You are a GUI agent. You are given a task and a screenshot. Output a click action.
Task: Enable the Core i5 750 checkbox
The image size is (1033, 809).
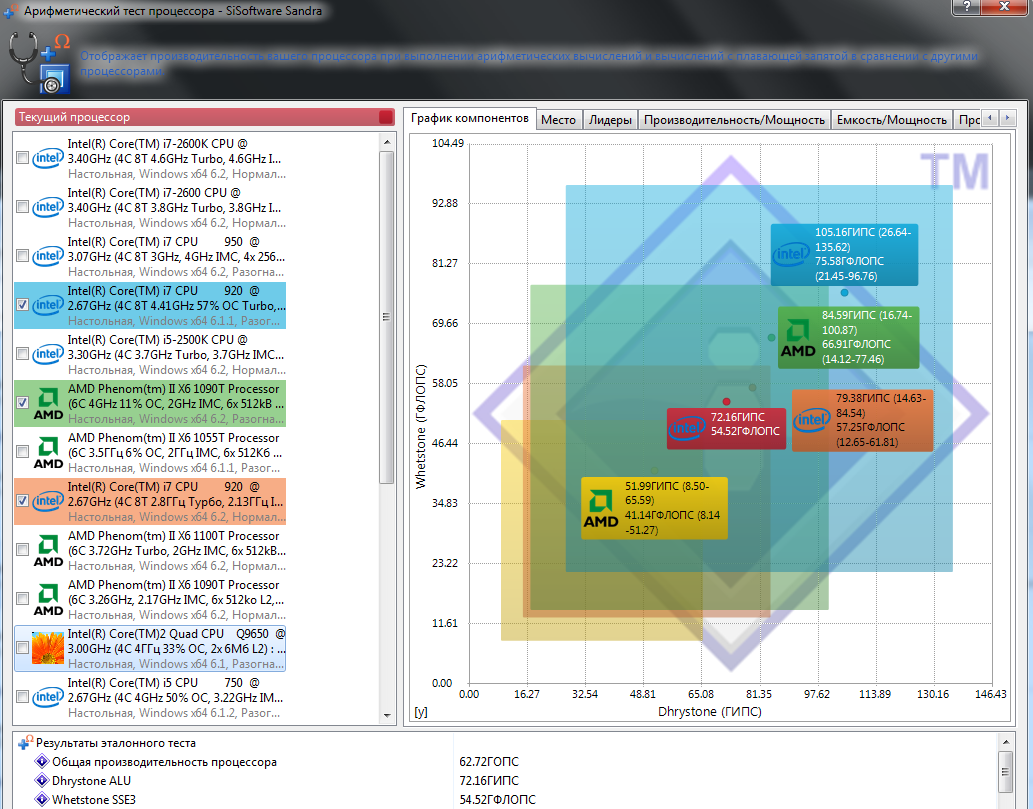pos(22,697)
